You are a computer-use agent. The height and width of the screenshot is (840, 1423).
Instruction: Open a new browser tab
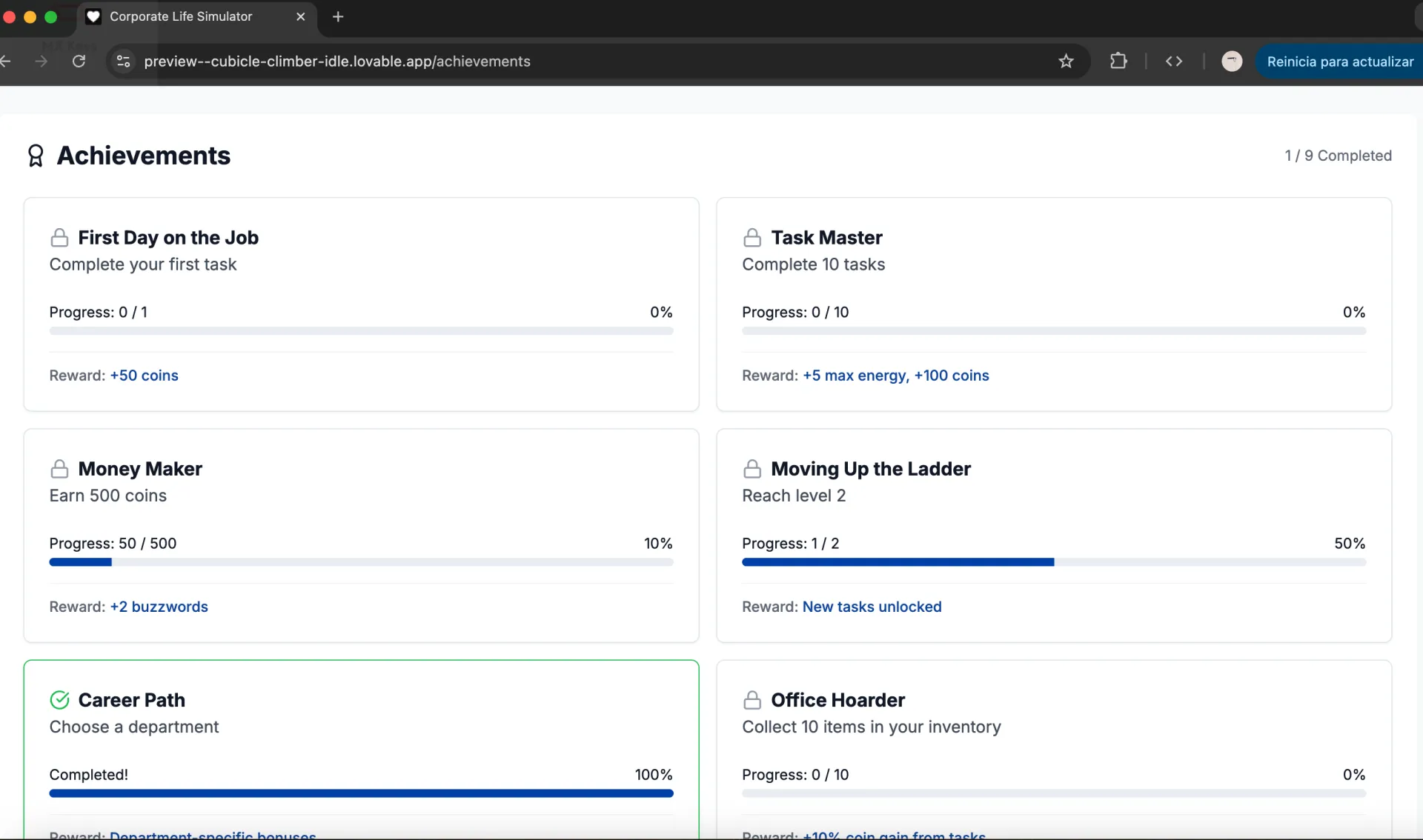point(338,16)
